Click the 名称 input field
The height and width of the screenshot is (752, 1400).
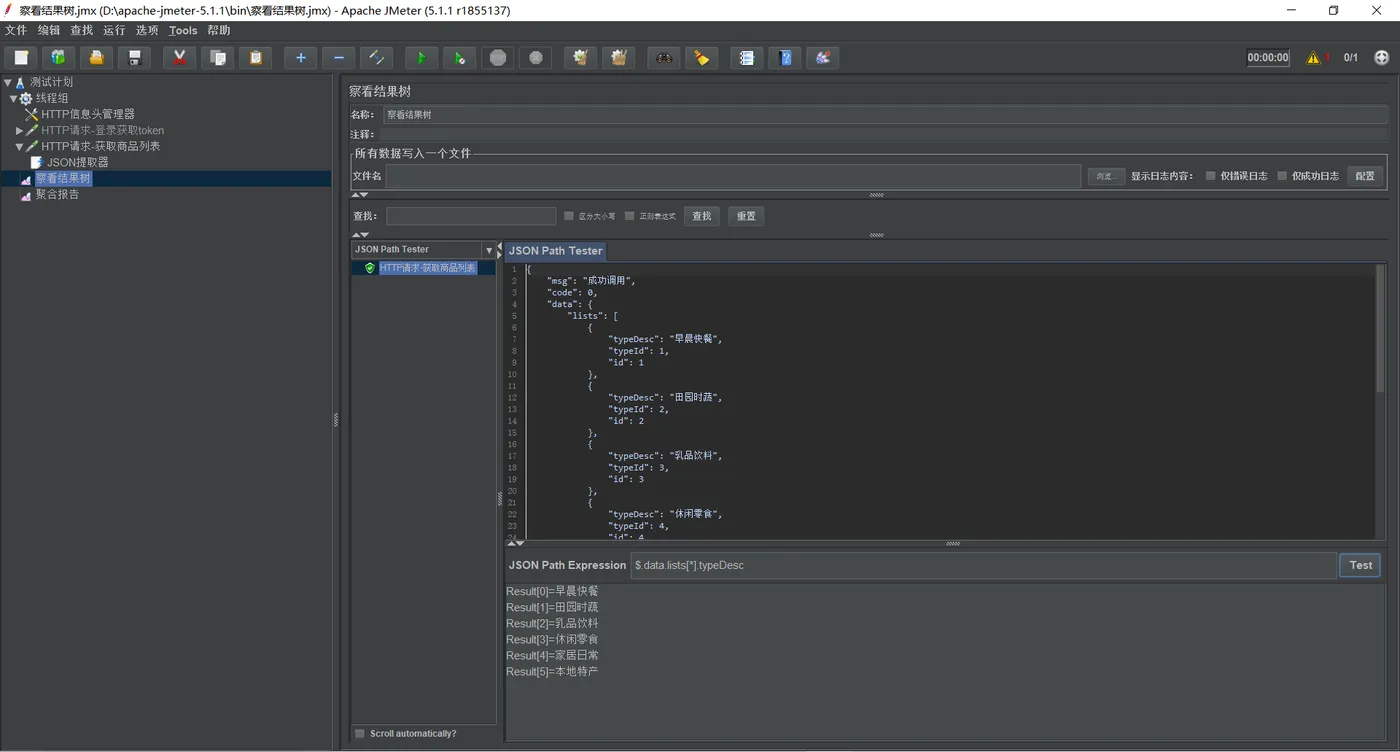(x=885, y=115)
